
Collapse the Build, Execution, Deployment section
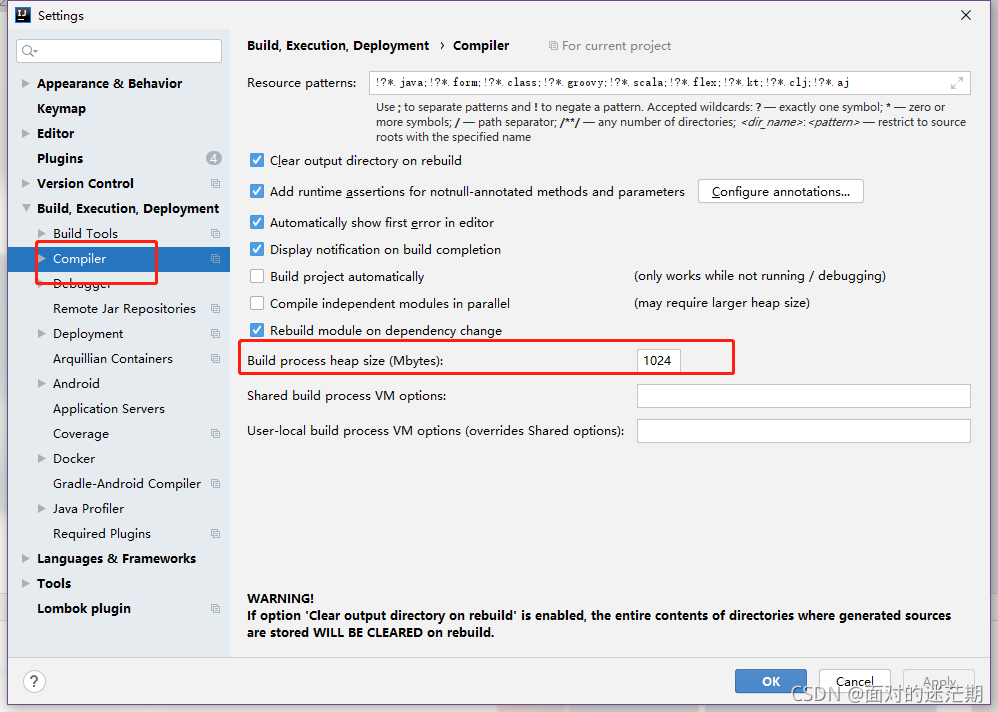24,208
